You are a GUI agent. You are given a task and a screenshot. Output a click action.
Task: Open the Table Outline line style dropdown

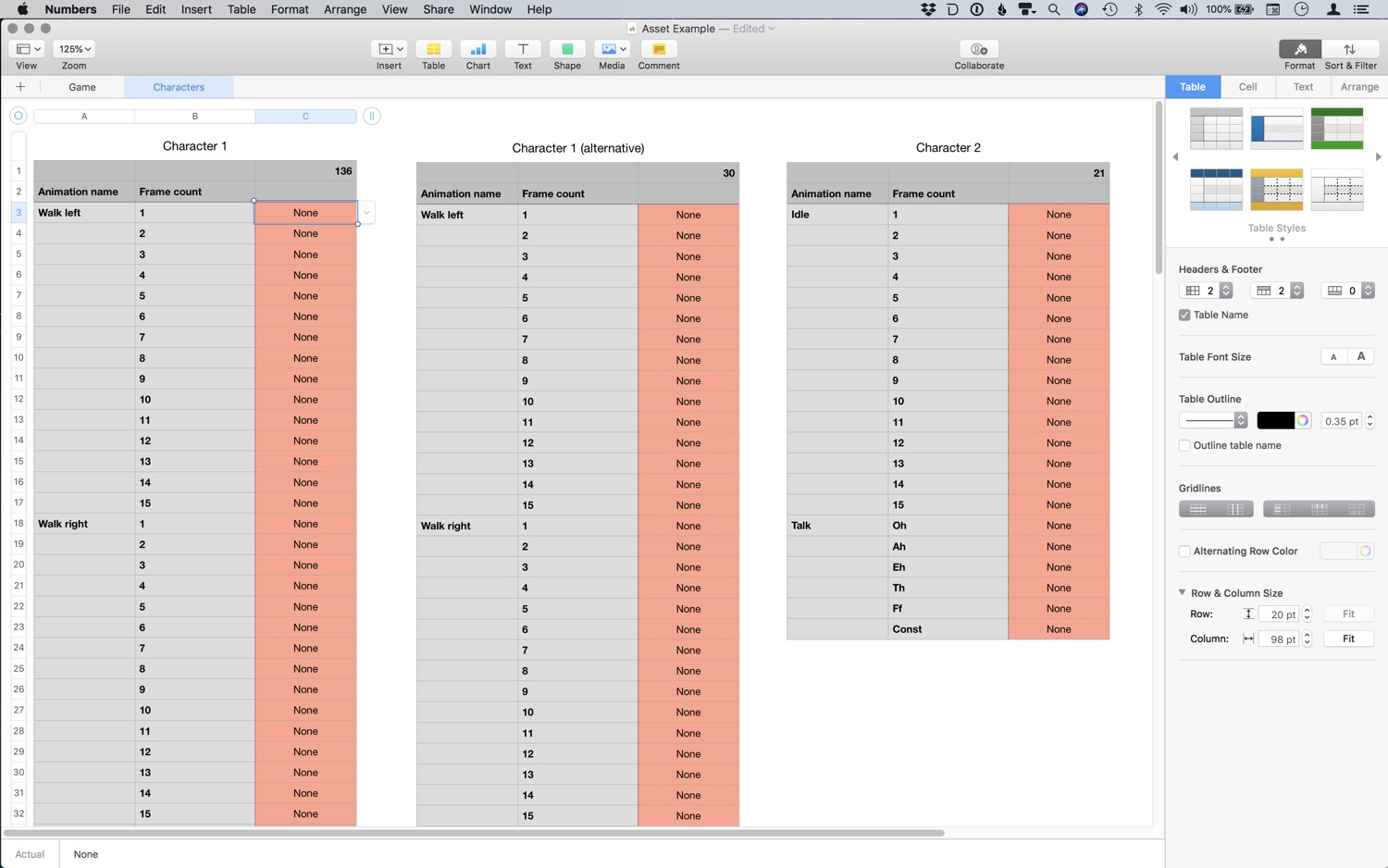click(x=1213, y=421)
